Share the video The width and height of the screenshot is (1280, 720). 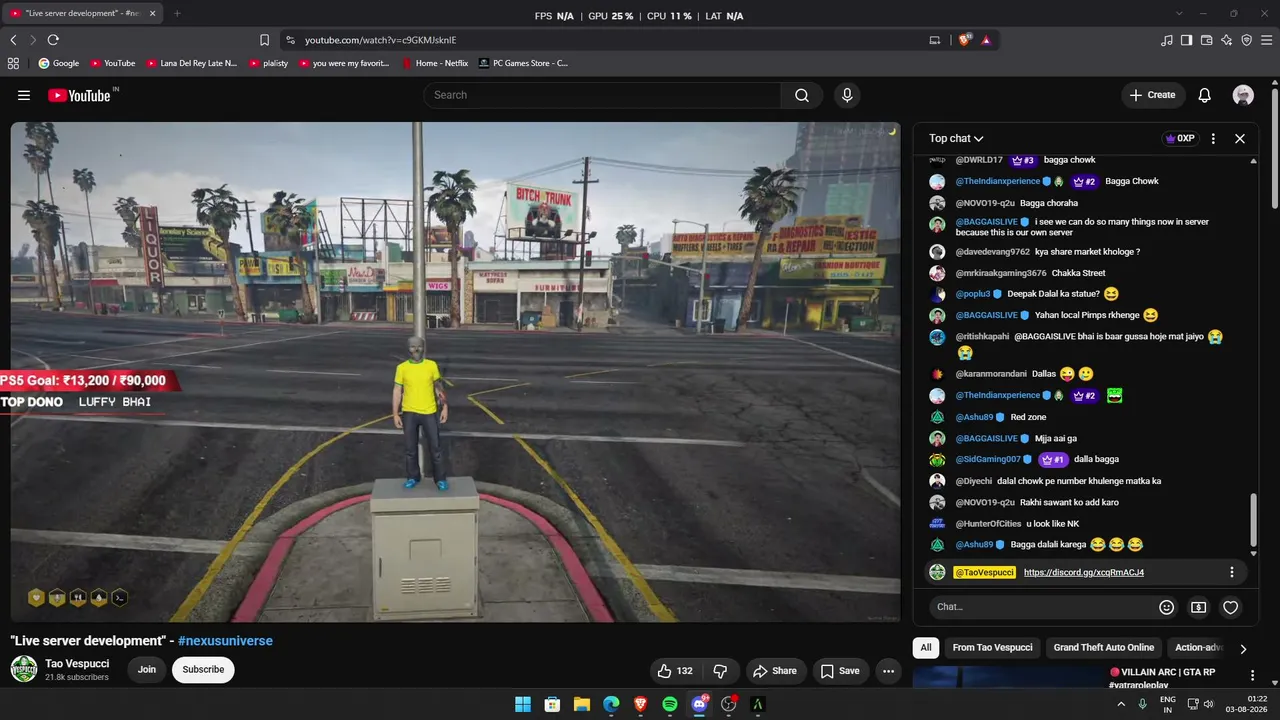coord(774,671)
